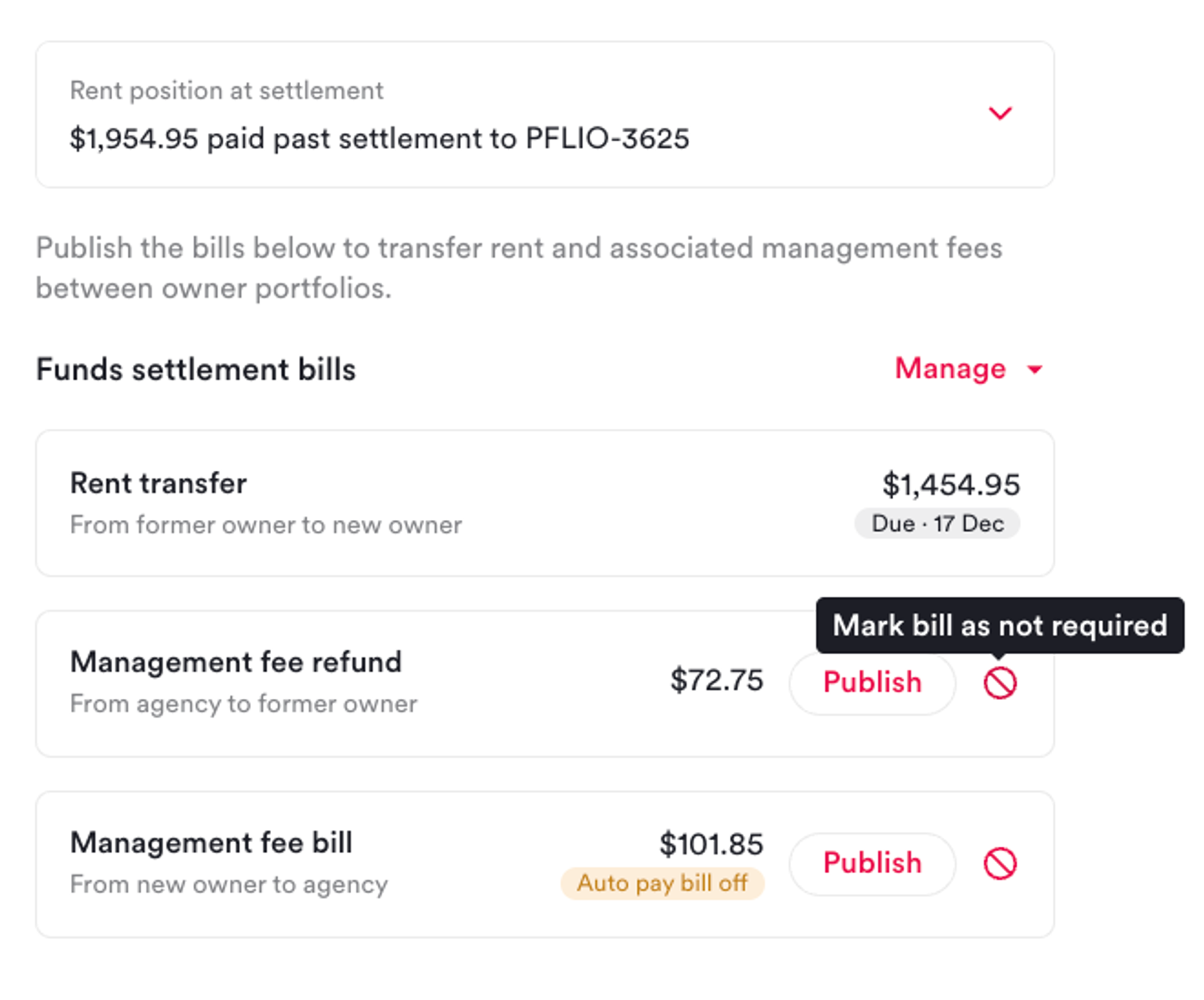
Task: Click the $101.85 management fee amount
Action: coord(711,844)
